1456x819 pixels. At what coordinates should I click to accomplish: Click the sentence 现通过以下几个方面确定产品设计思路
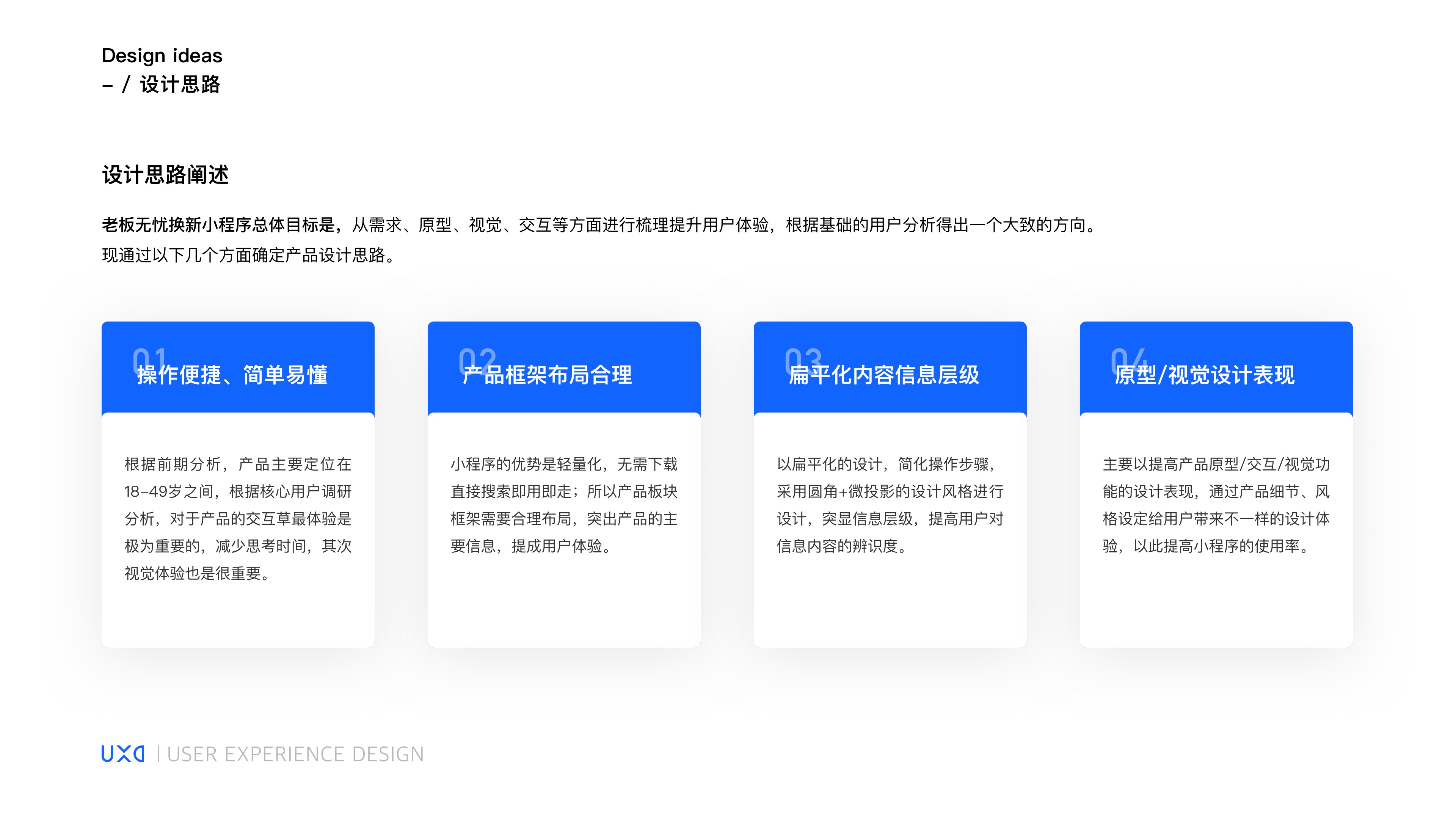(x=248, y=256)
